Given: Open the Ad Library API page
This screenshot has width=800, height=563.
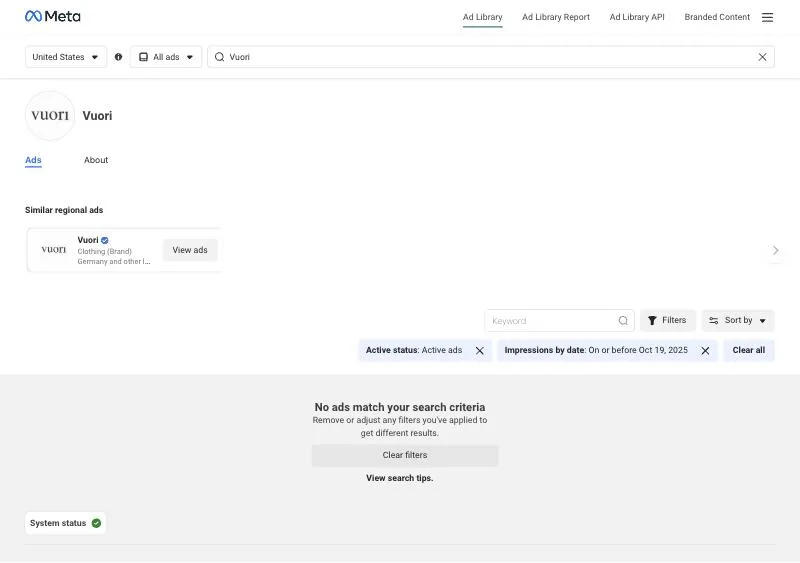Looking at the screenshot, I should click(637, 17).
